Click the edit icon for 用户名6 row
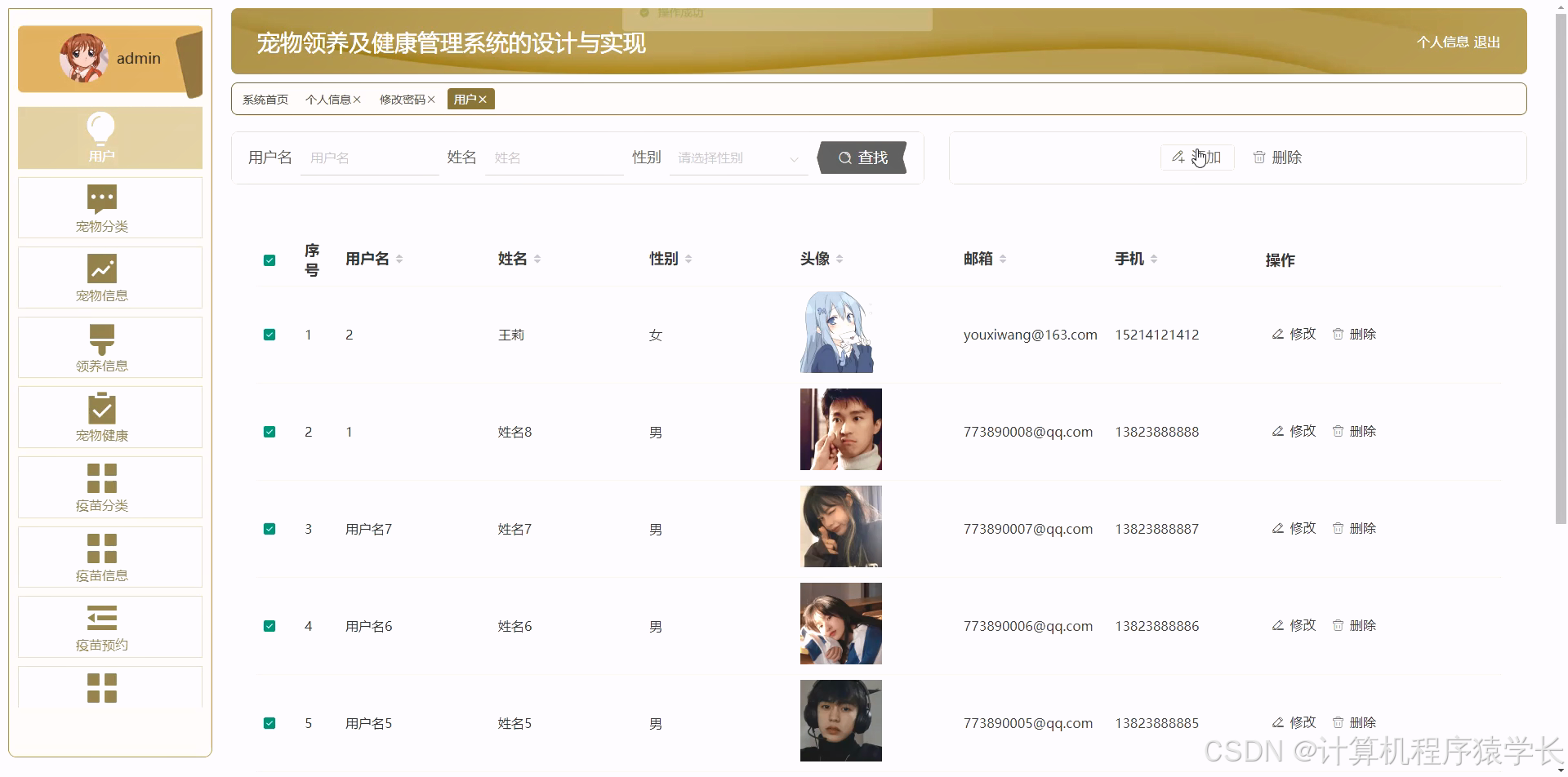The height and width of the screenshot is (777, 1568). coord(1278,625)
